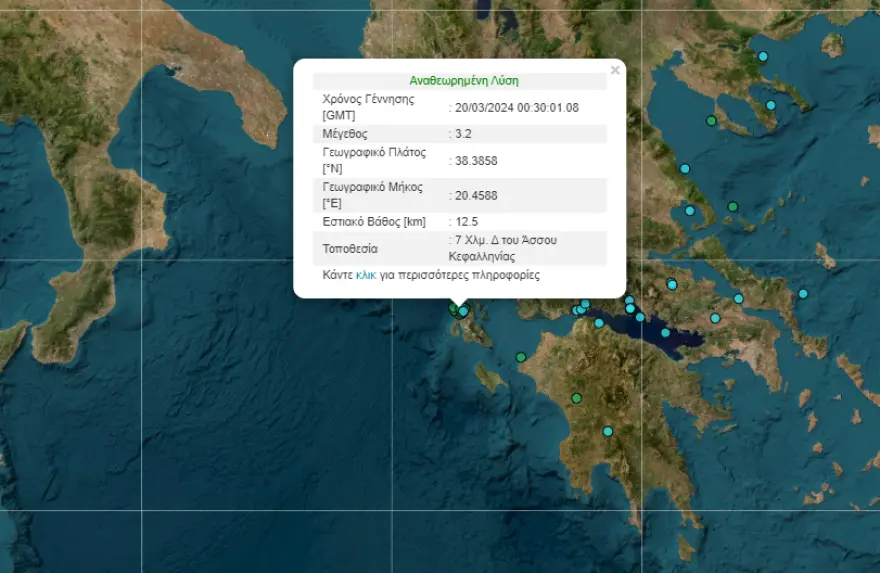This screenshot has height=573, width=880.
Task: Select the cyan marker on the Thessaly coastline
Action: coord(685,169)
